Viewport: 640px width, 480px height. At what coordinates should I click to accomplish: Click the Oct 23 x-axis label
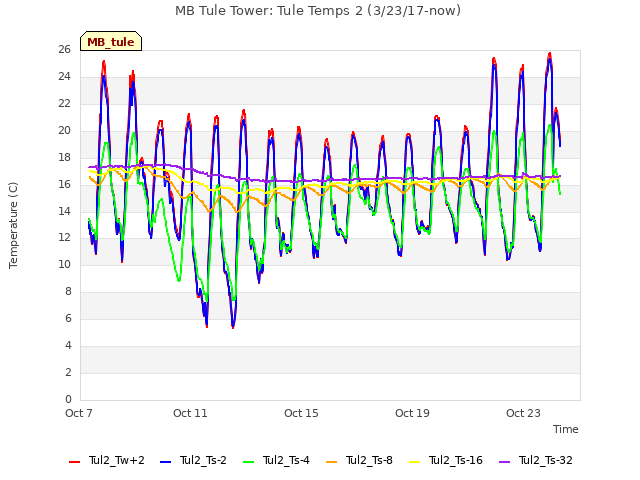click(523, 413)
